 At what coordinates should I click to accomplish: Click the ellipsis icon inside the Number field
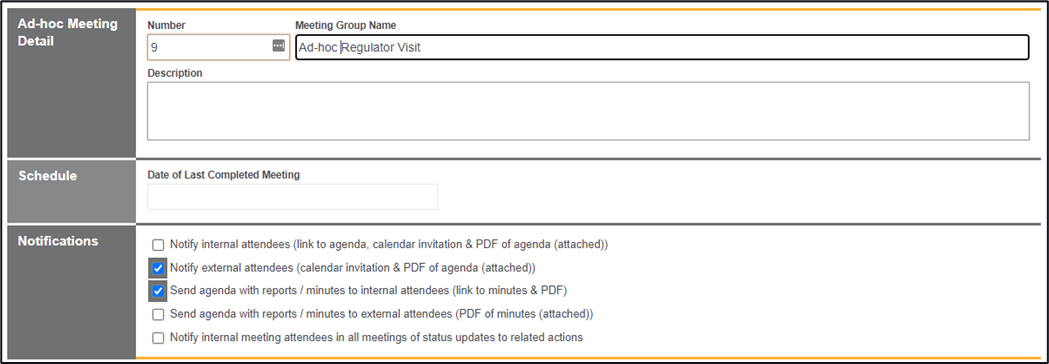coord(278,46)
